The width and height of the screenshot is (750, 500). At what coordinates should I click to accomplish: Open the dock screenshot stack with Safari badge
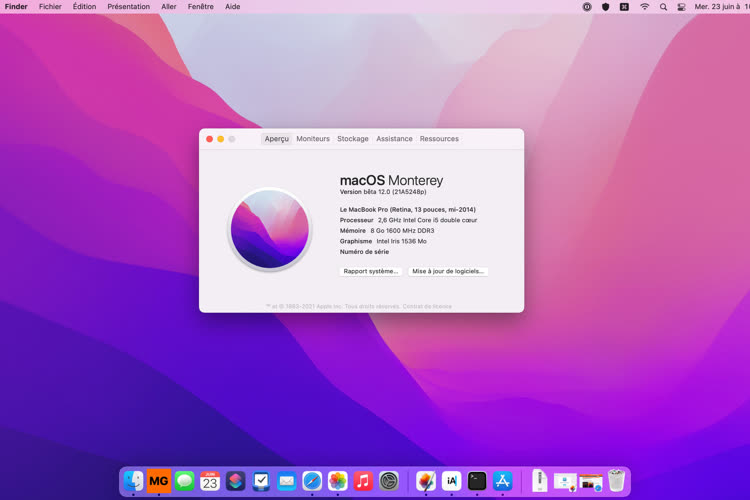(x=591, y=481)
